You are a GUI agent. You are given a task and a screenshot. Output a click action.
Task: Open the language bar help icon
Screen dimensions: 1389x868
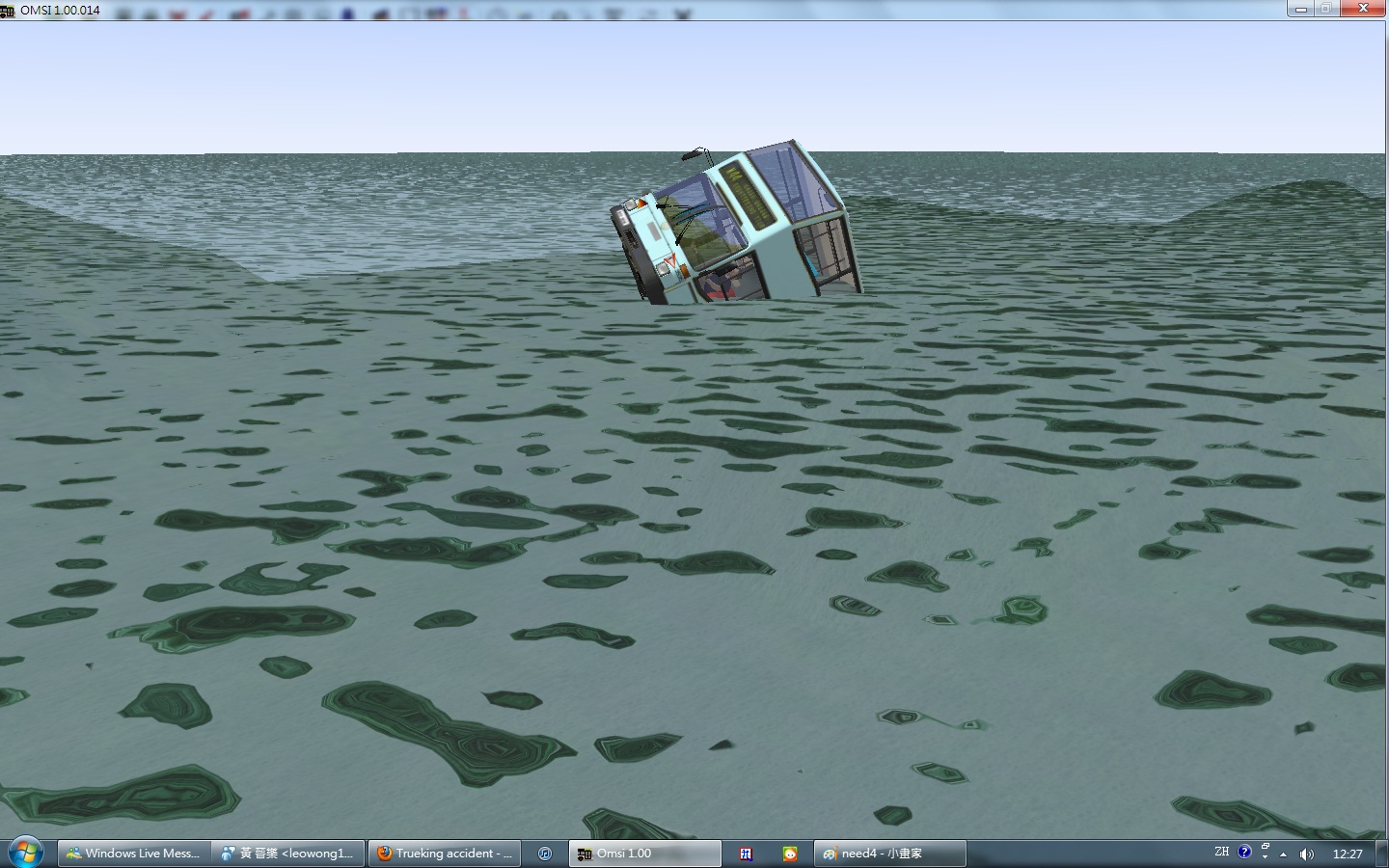(1244, 853)
